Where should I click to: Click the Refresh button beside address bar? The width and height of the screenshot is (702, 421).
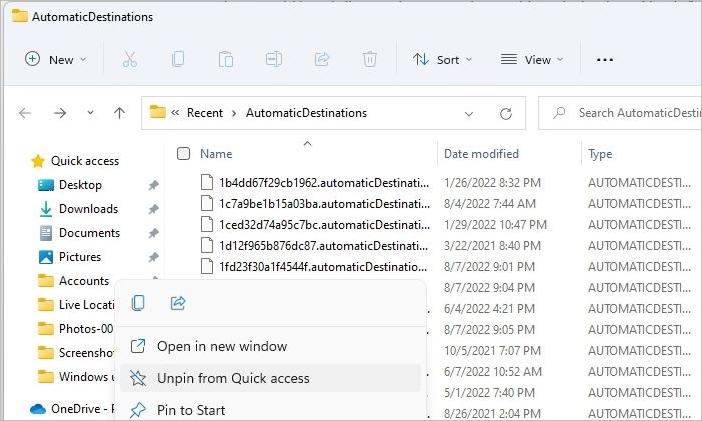coord(506,113)
